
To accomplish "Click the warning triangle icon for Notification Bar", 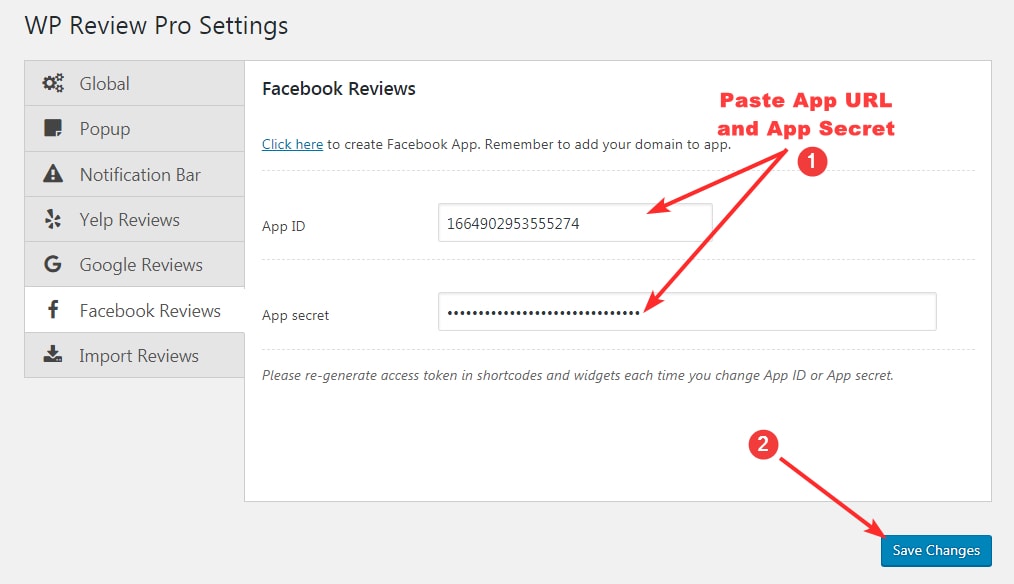I will (x=53, y=175).
